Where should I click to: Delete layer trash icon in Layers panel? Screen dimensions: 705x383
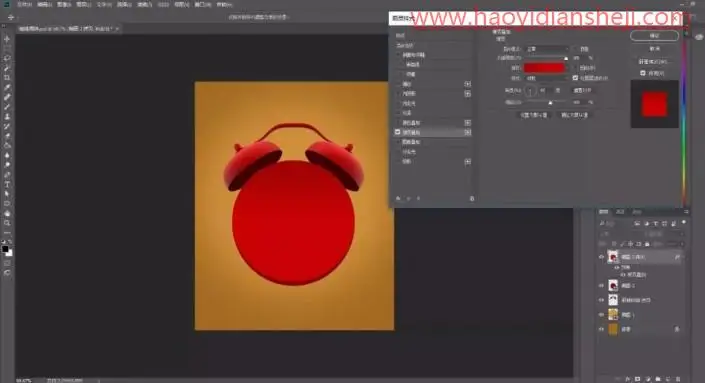coord(678,379)
